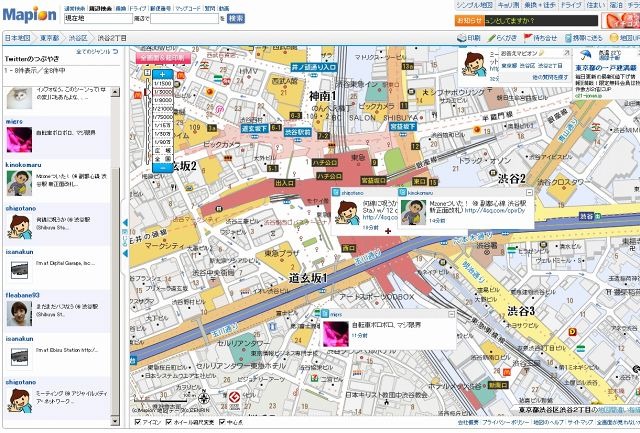Select the 全国 scale option

[x=162, y=159]
